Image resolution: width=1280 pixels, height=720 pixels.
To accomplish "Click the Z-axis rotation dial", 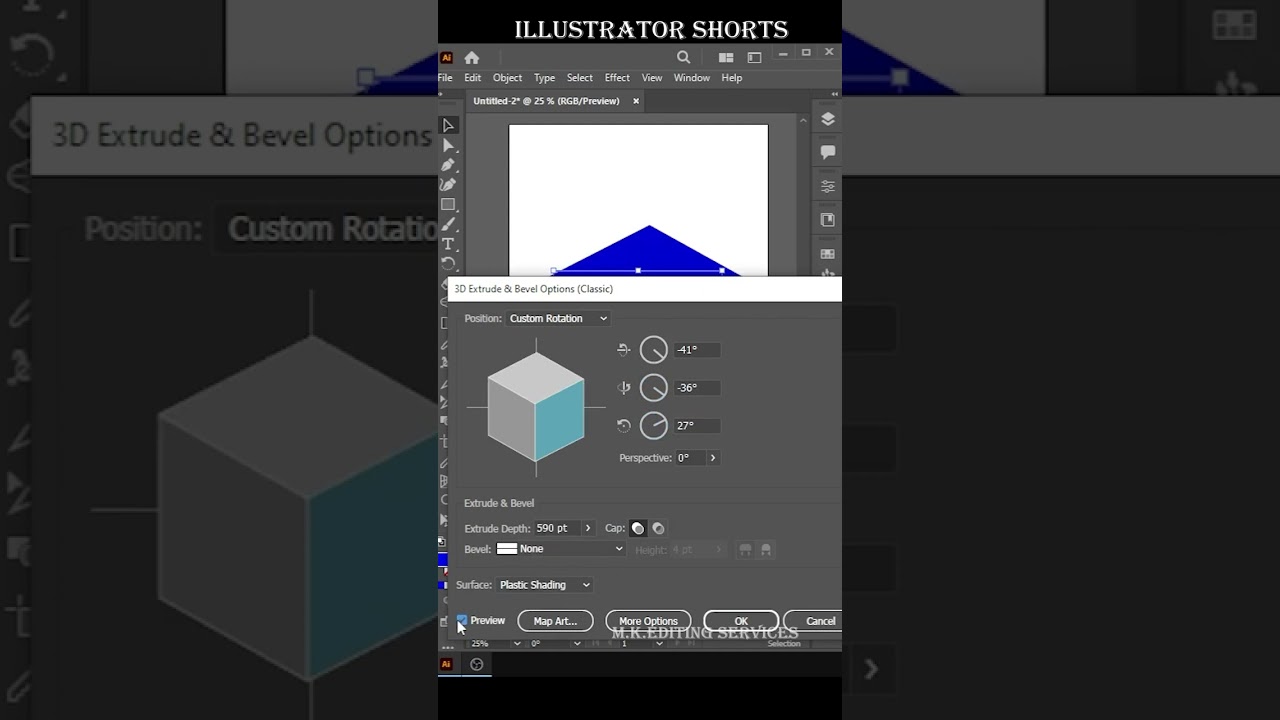I will tap(653, 426).
